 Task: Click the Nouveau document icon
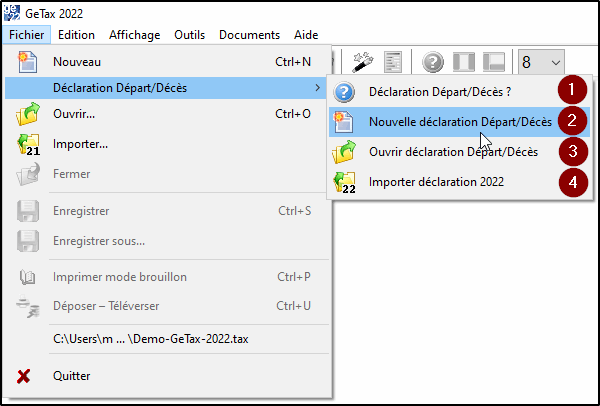tap(28, 62)
